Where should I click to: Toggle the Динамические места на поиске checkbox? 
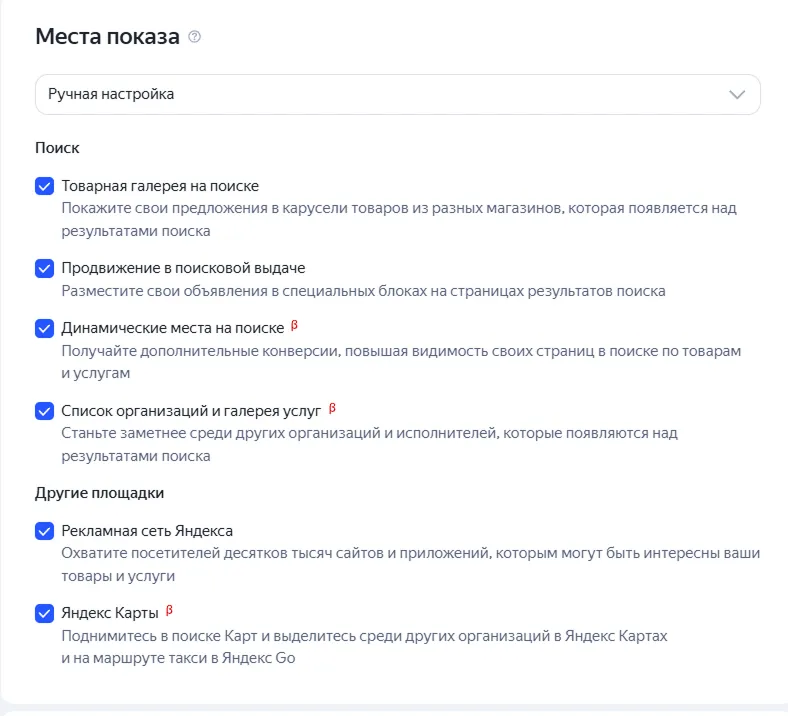(44, 328)
